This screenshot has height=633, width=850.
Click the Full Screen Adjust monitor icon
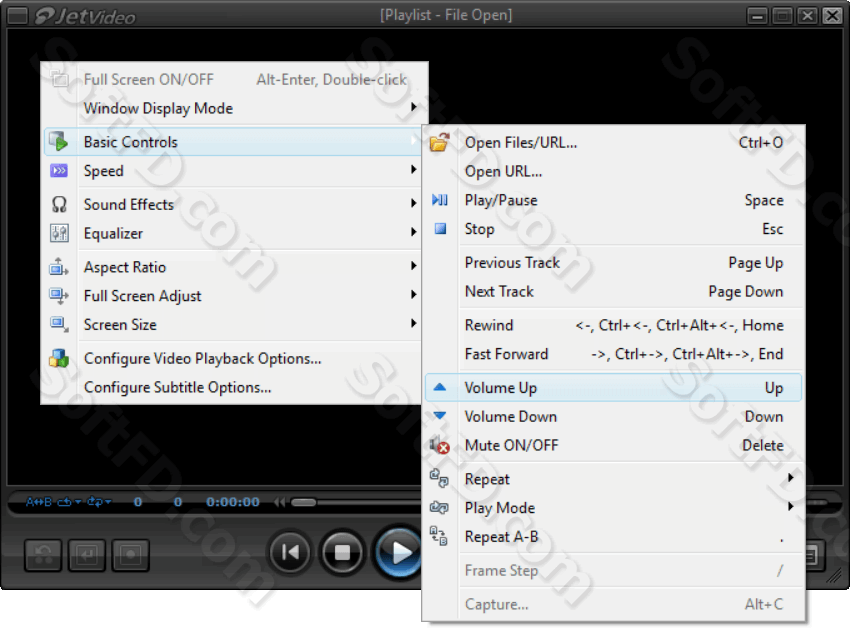click(59, 295)
